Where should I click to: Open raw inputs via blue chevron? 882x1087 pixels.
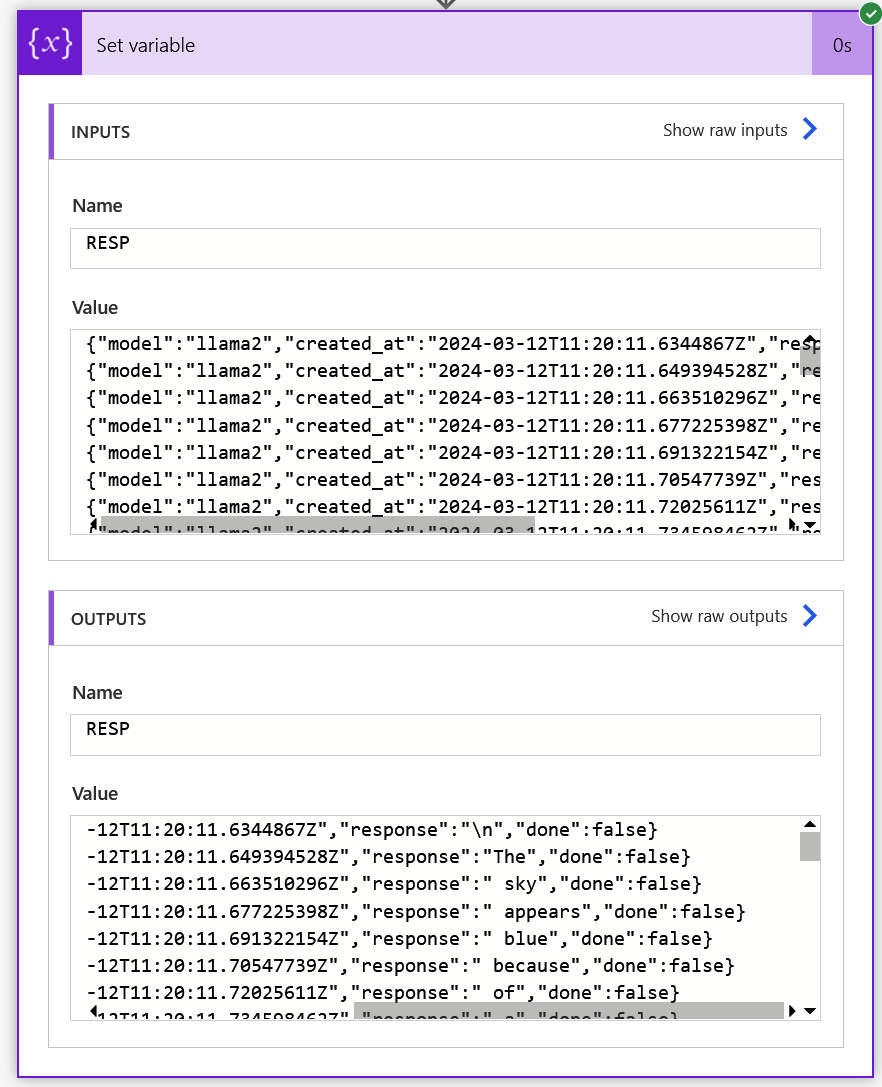click(809, 129)
